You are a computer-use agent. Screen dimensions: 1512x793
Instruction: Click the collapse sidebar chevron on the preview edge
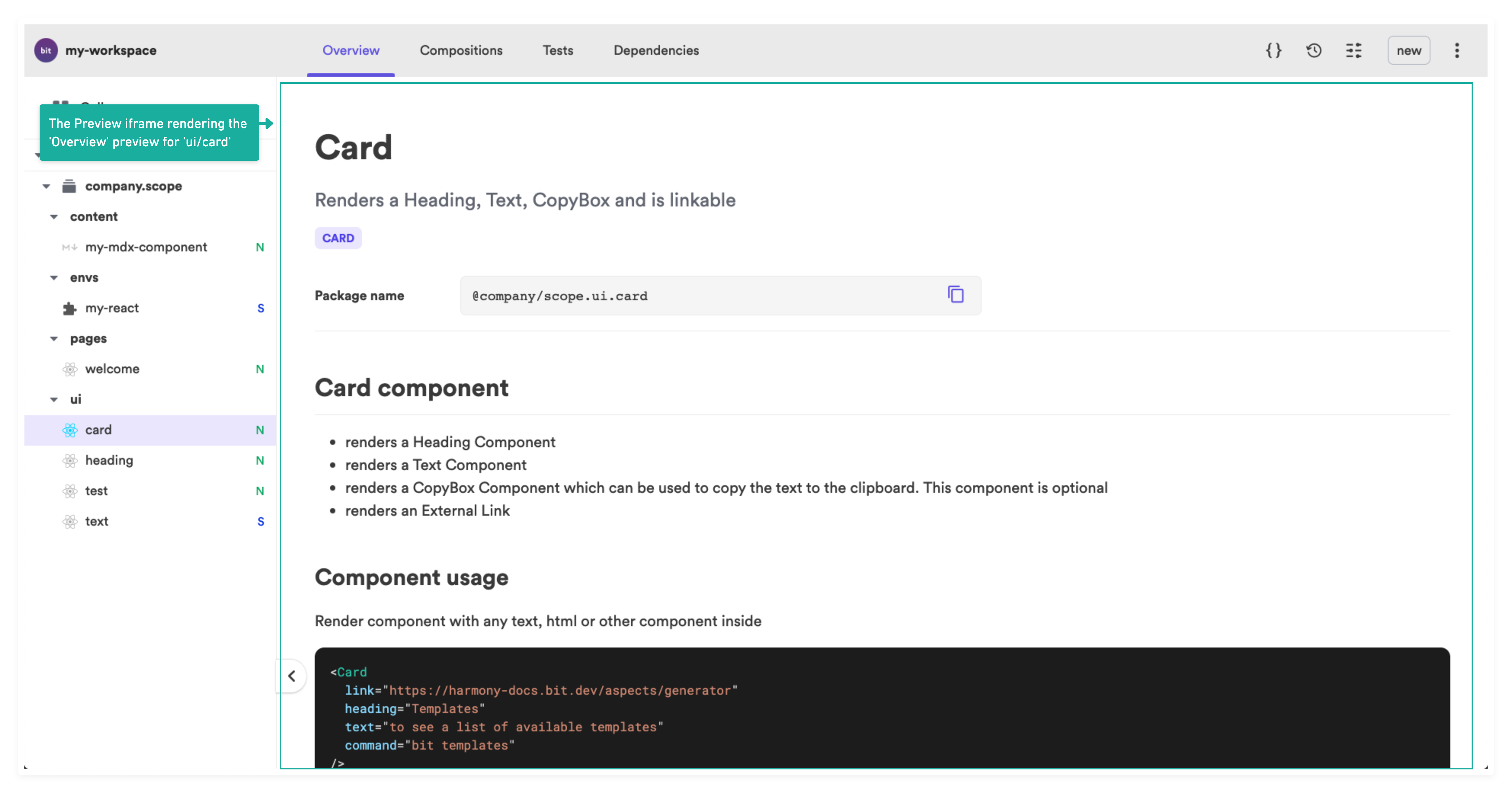point(291,676)
